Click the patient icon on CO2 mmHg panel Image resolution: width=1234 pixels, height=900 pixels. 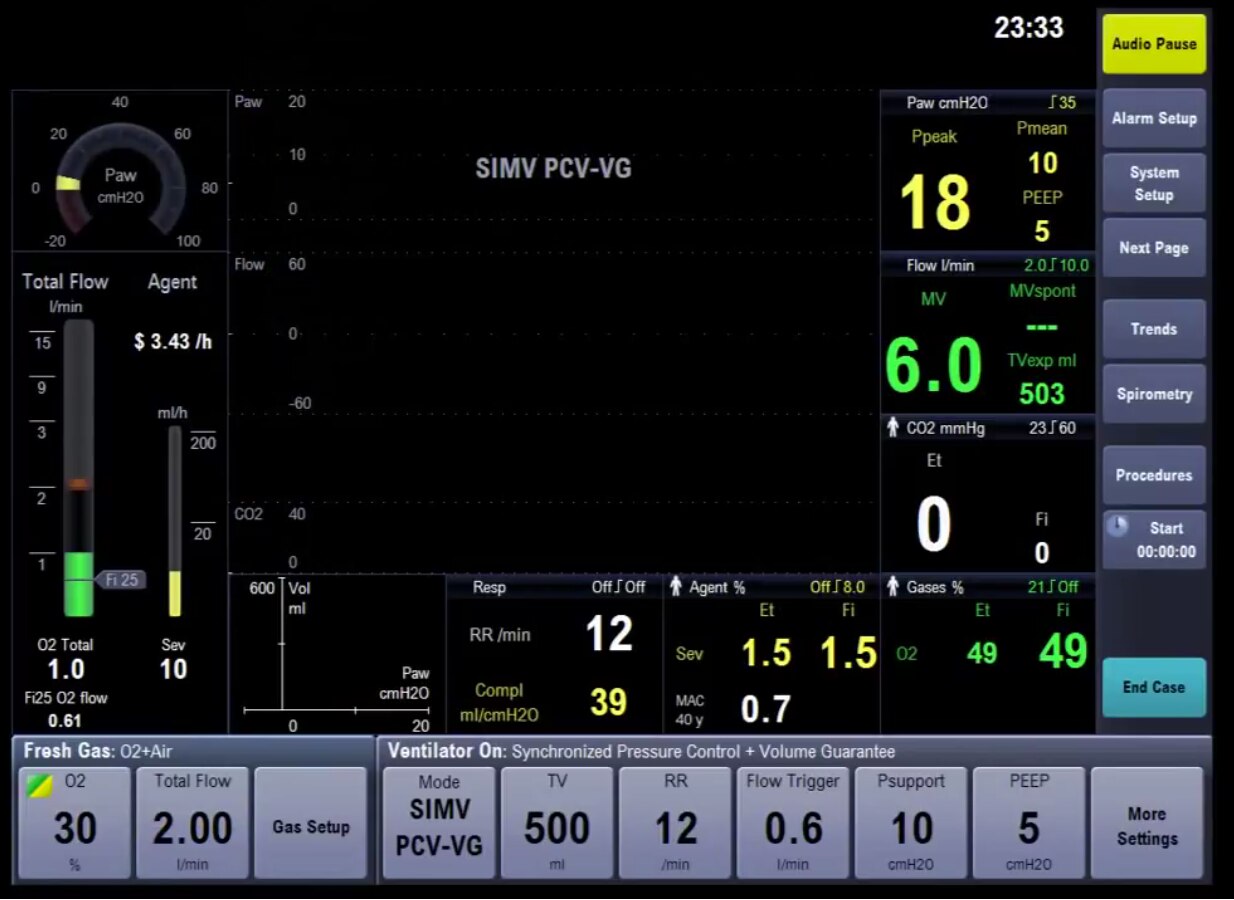894,428
